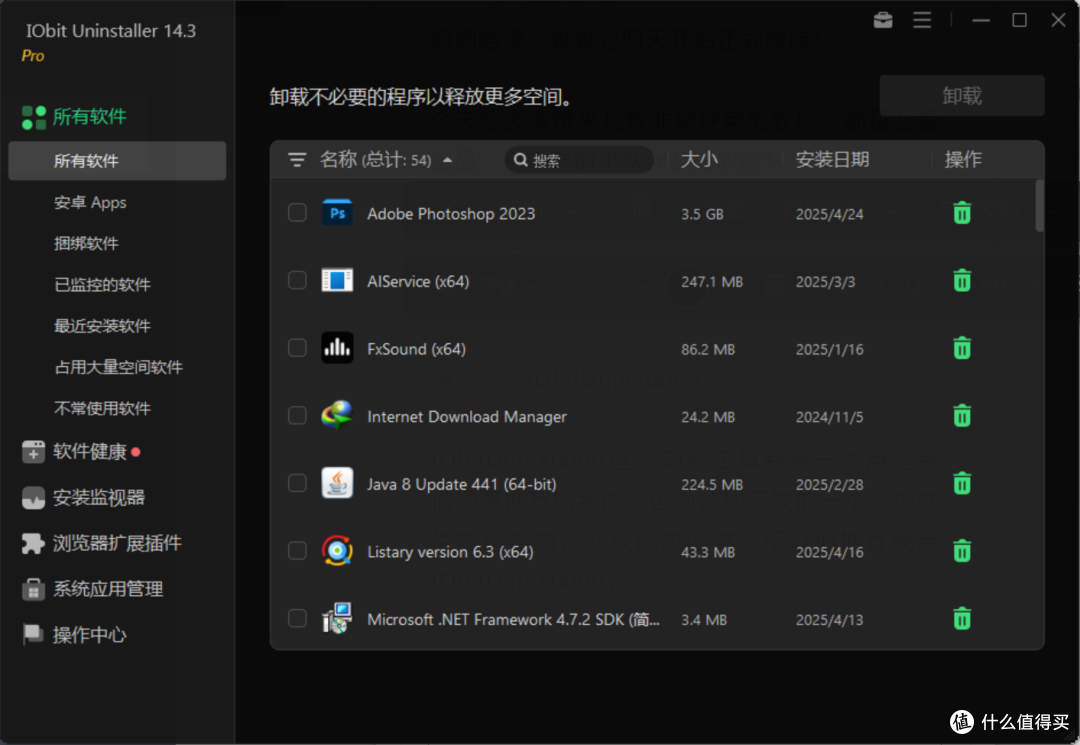Click the Java app icon

tap(338, 483)
